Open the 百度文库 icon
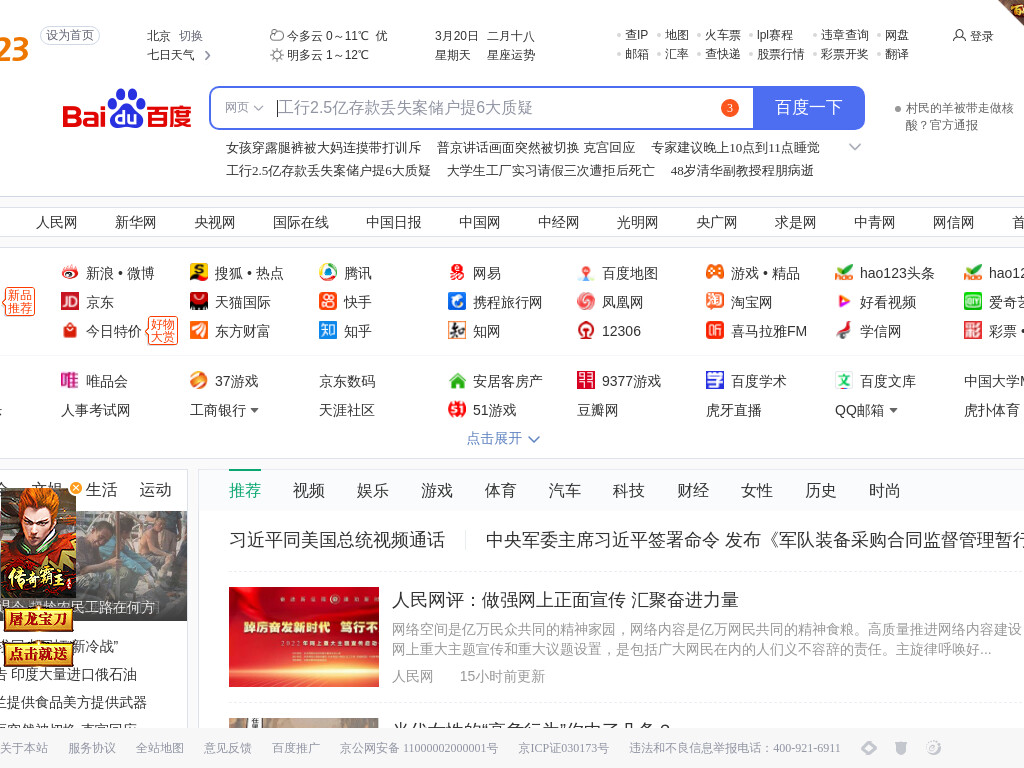This screenshot has height=768, width=1024. 844,380
